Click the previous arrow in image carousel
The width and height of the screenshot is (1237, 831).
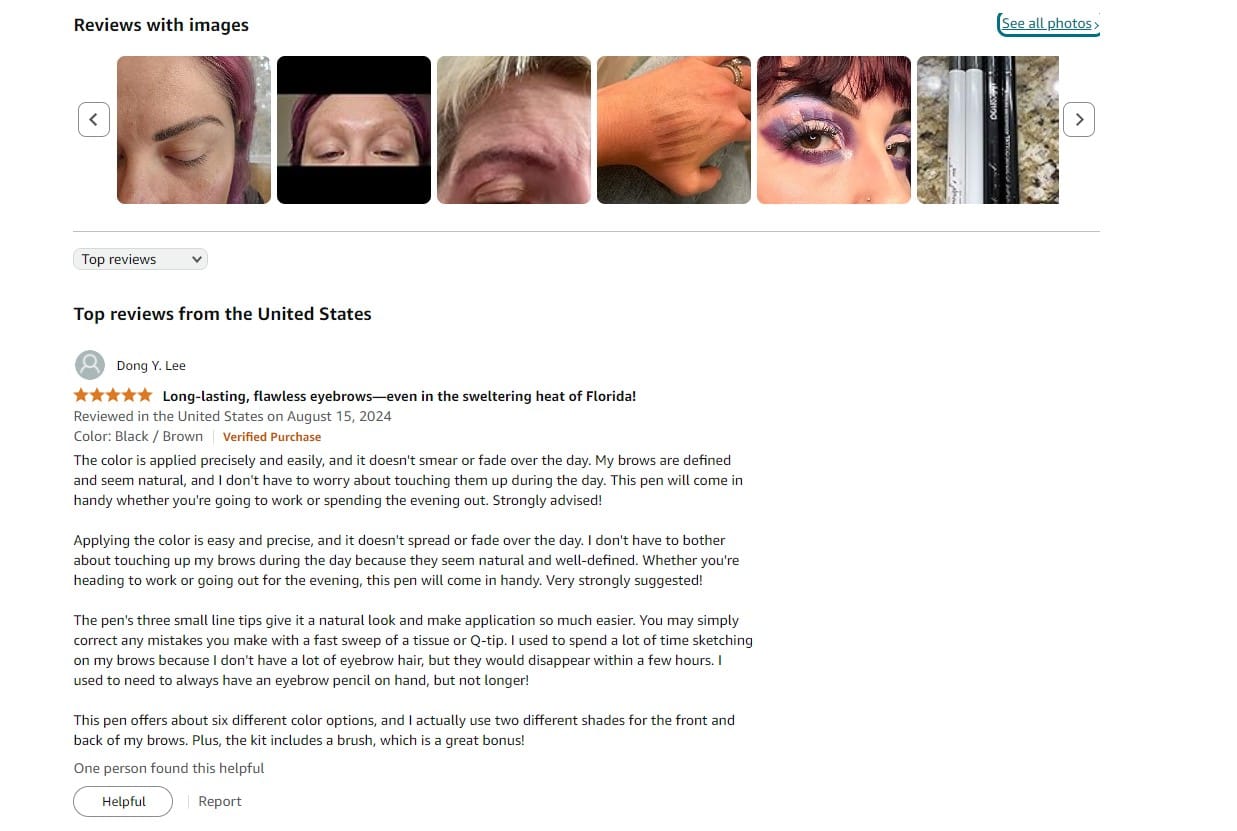click(94, 120)
